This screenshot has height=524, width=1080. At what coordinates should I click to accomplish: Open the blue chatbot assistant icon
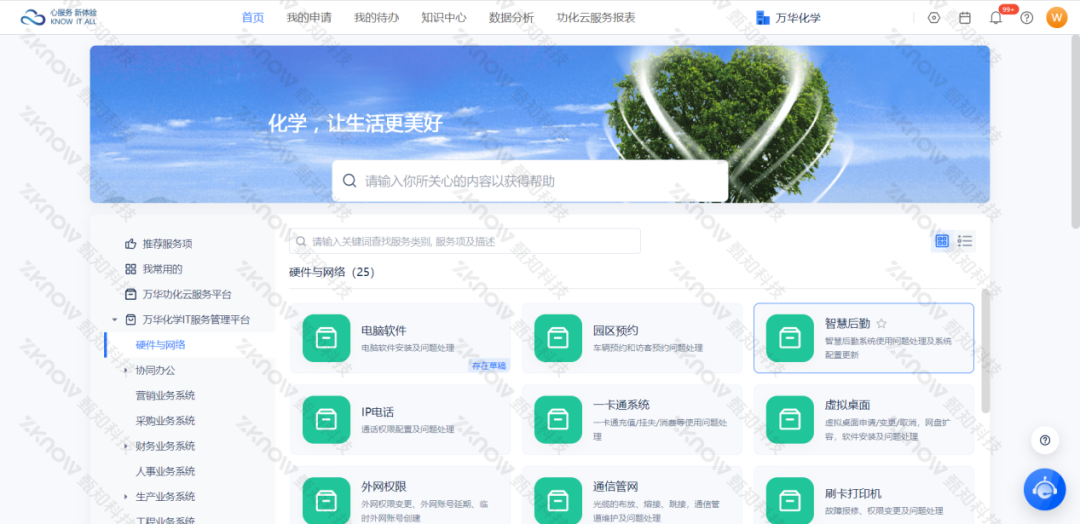click(1045, 489)
